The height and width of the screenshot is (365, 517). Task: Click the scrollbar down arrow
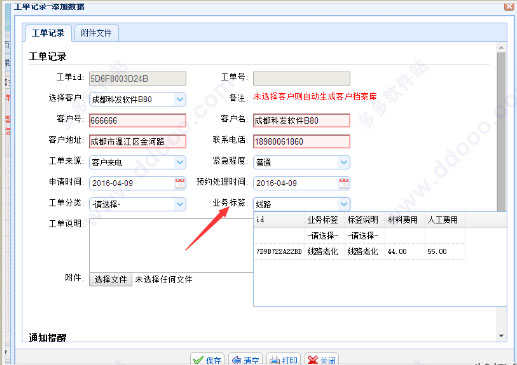(501, 336)
